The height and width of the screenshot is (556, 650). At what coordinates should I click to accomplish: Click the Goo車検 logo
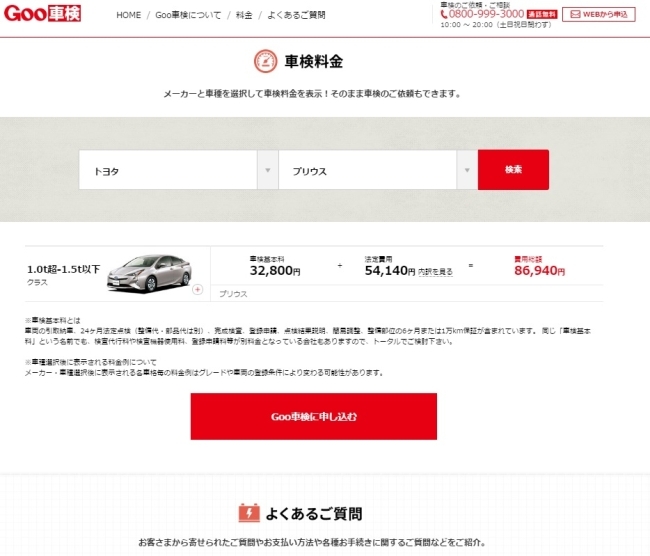[42, 14]
